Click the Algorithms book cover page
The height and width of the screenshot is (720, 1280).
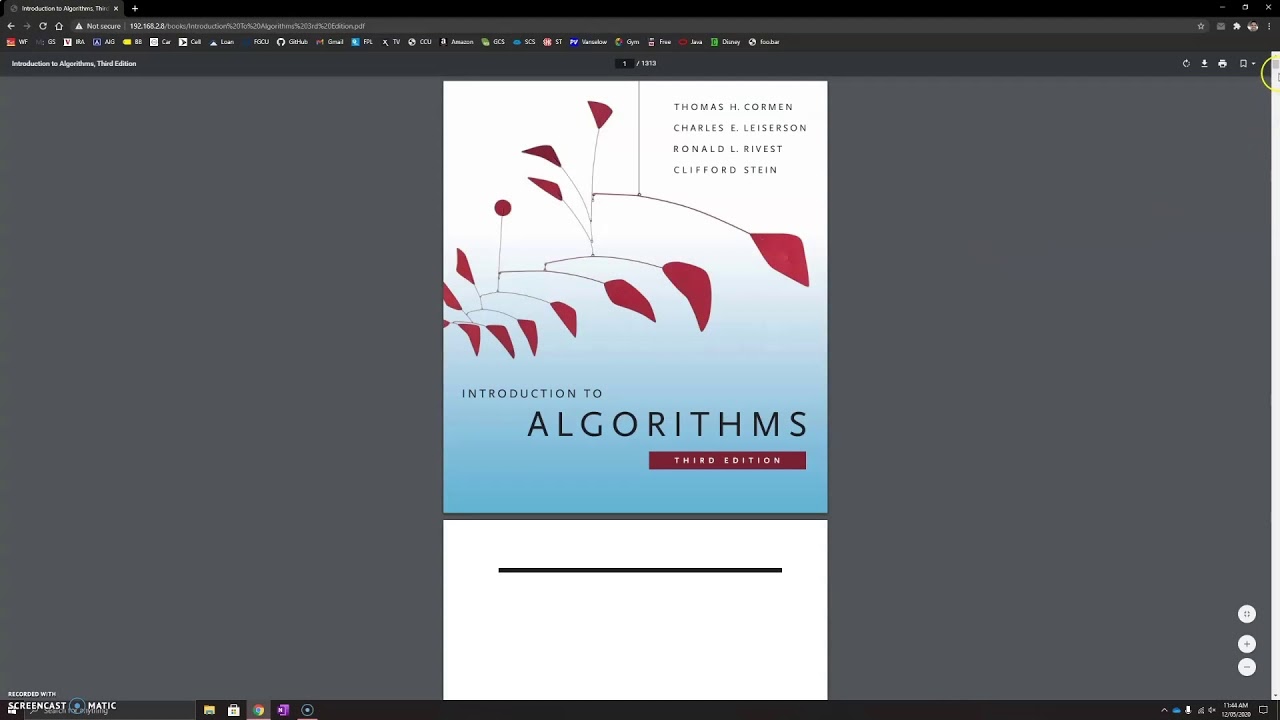635,297
